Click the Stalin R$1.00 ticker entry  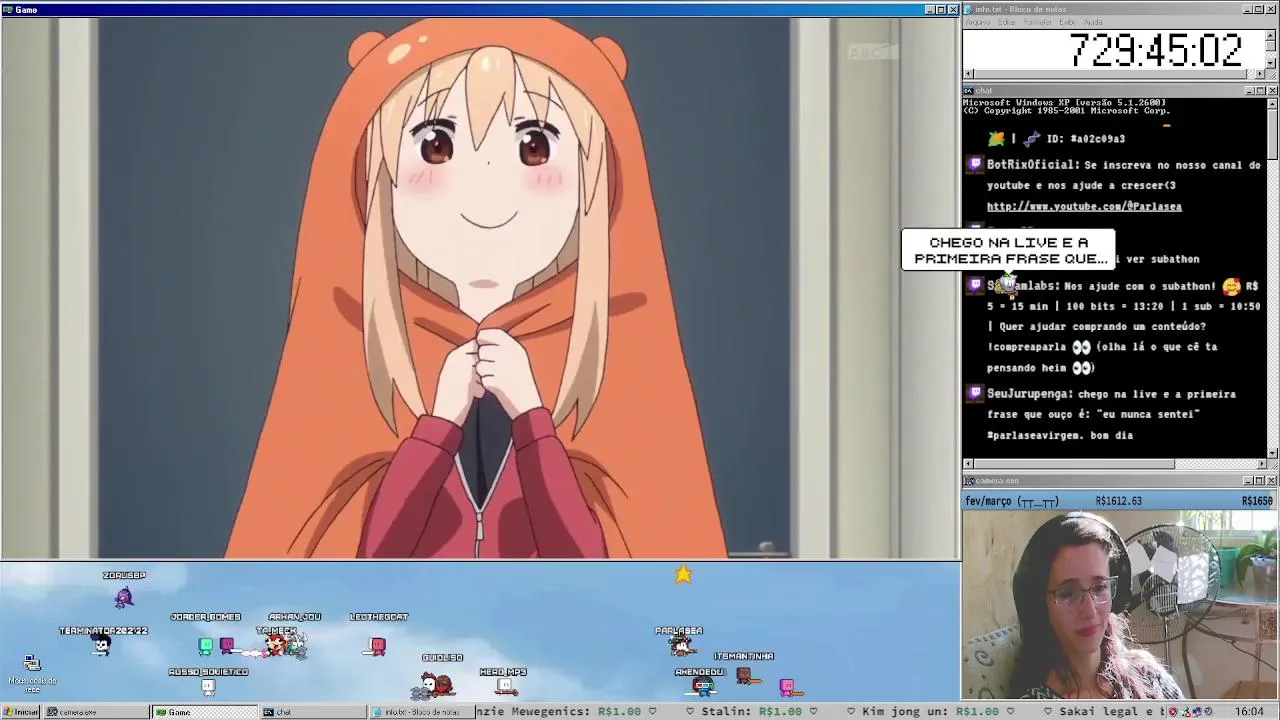point(751,712)
